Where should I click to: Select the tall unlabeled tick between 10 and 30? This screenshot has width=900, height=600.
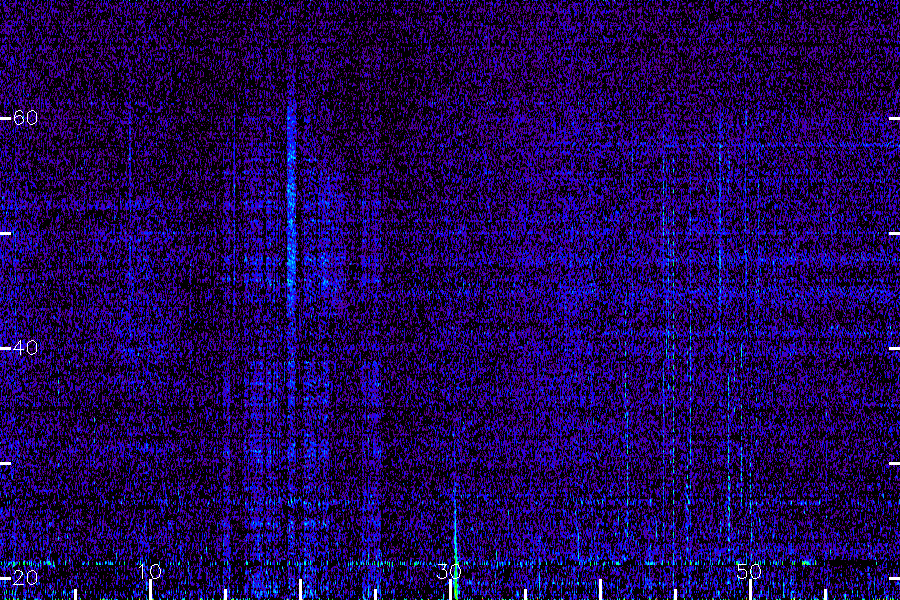(300, 590)
